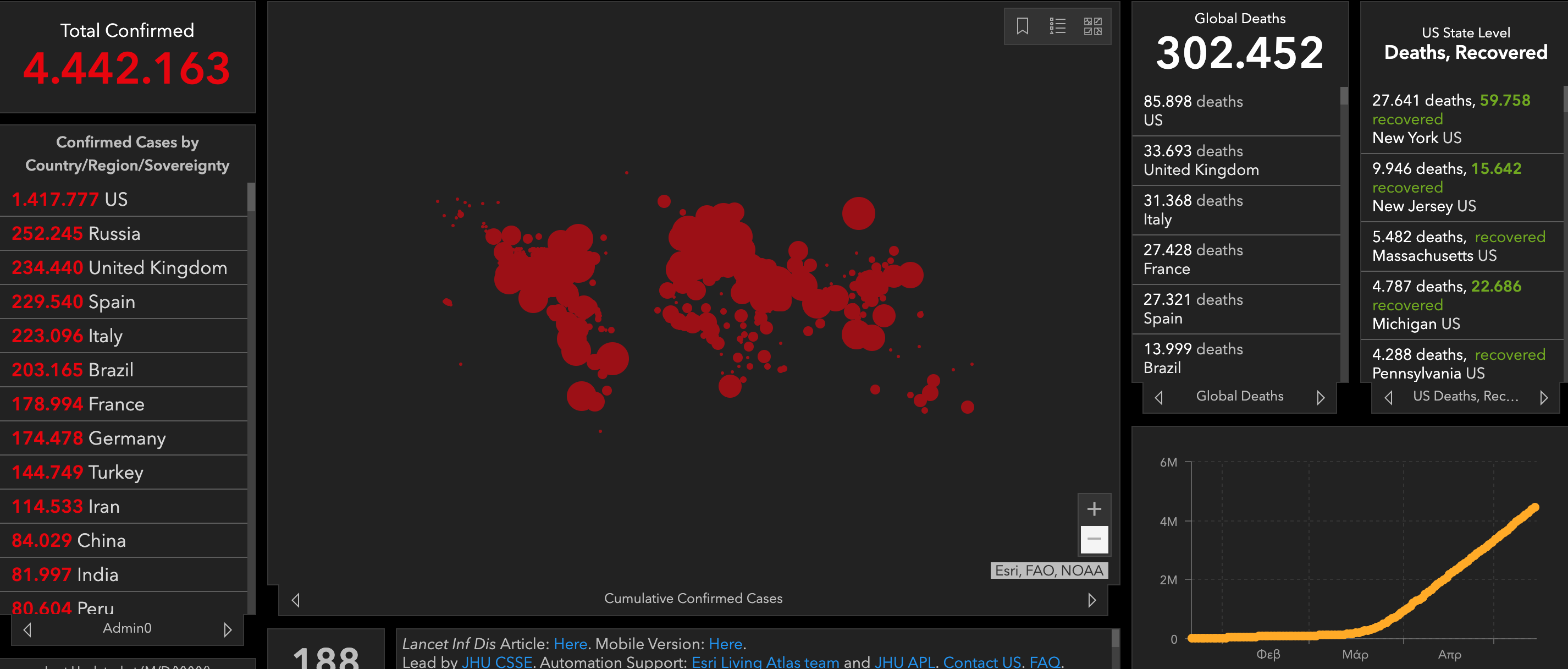The height and width of the screenshot is (669, 1568).
Task: Go to next map view arrow
Action: tap(1091, 600)
